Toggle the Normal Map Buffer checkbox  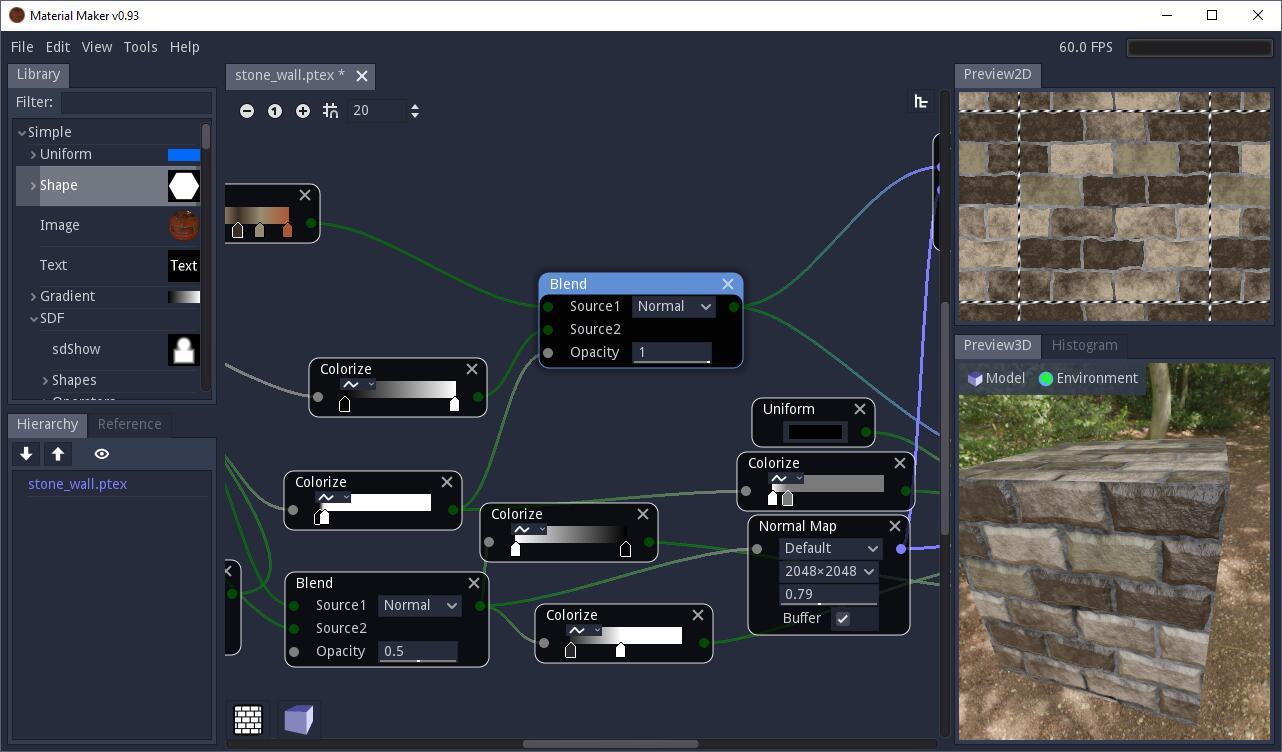click(843, 619)
